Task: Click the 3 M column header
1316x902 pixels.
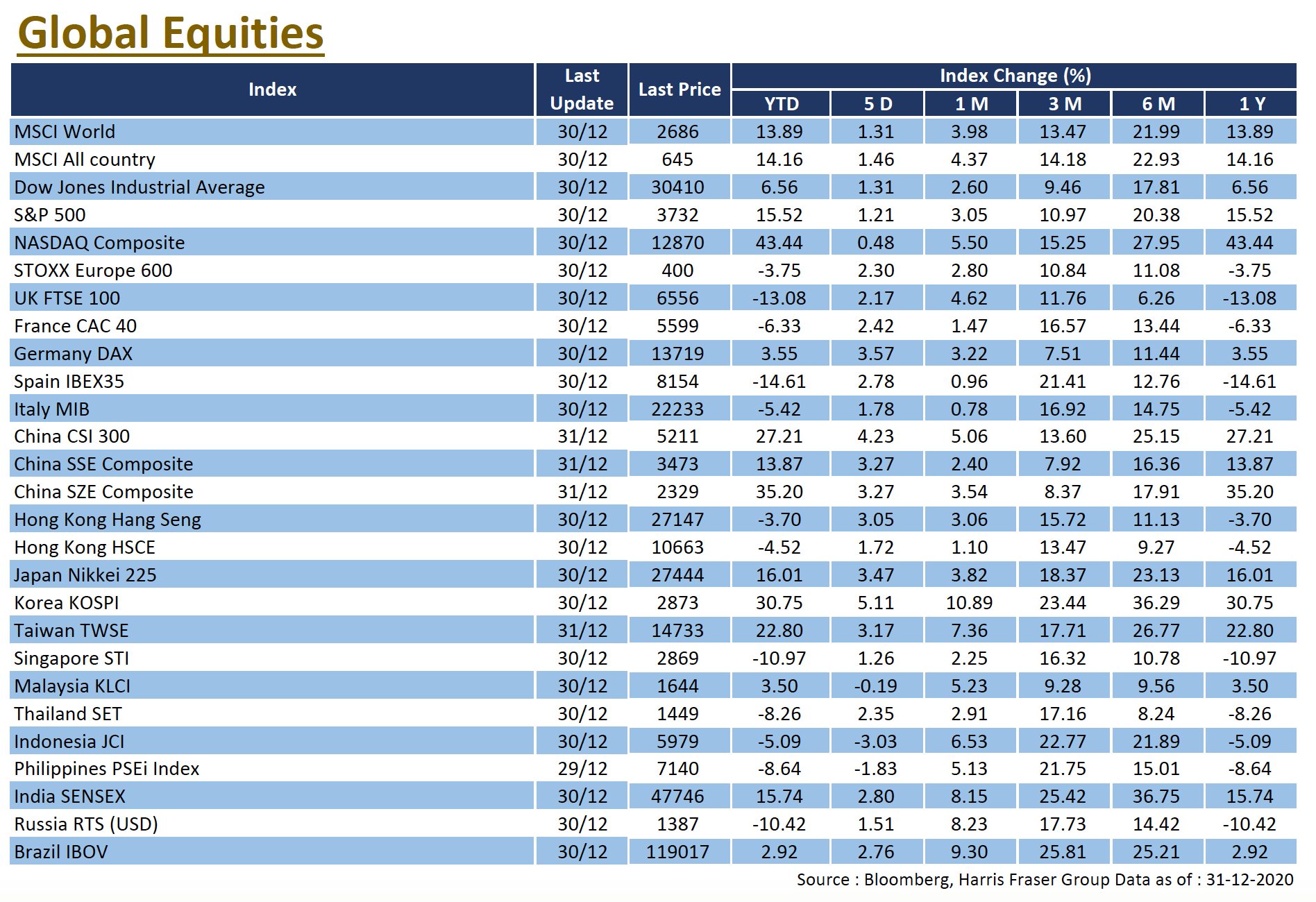Action: [1065, 104]
